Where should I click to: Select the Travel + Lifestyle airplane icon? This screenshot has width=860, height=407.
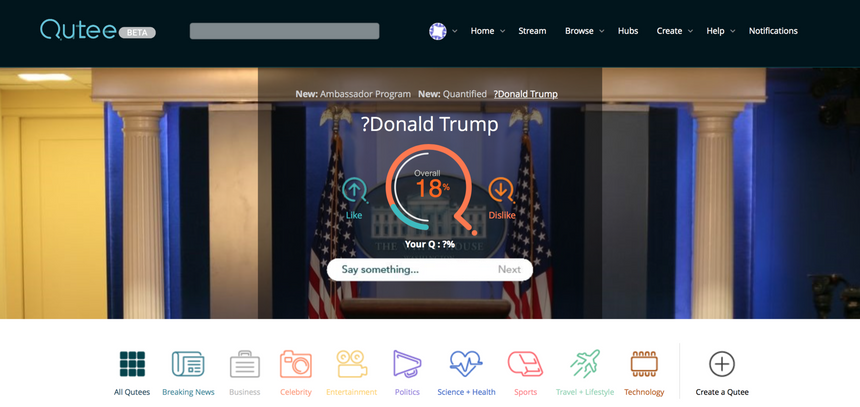(585, 363)
